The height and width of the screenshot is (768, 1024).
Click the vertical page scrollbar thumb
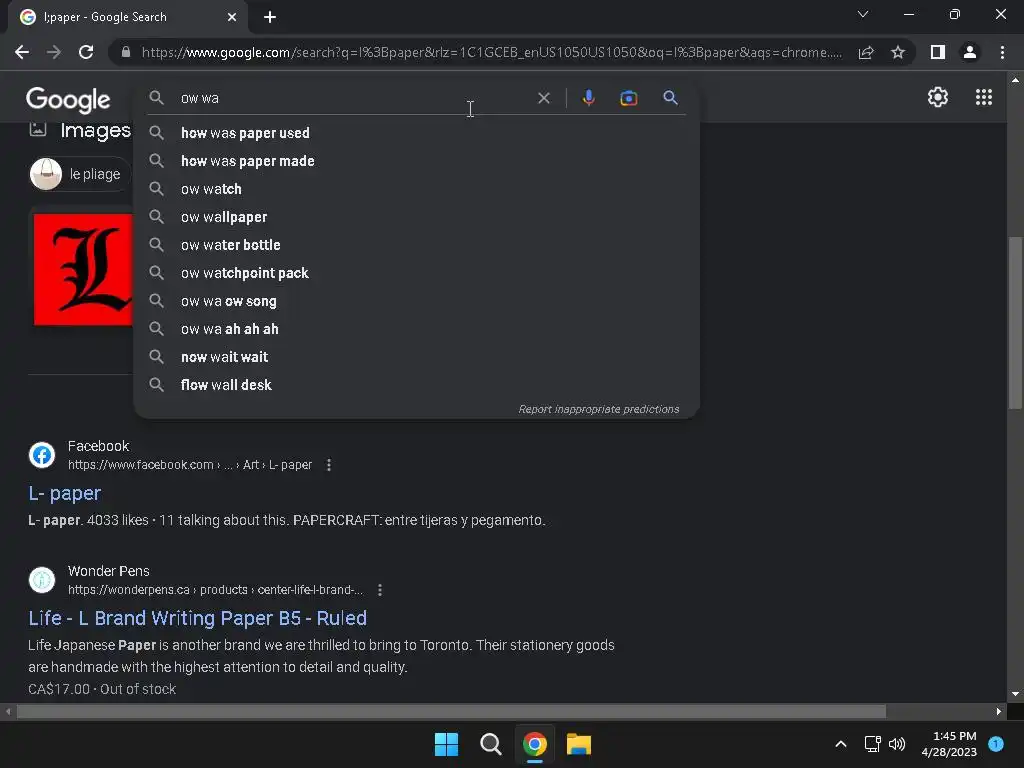(x=1015, y=323)
